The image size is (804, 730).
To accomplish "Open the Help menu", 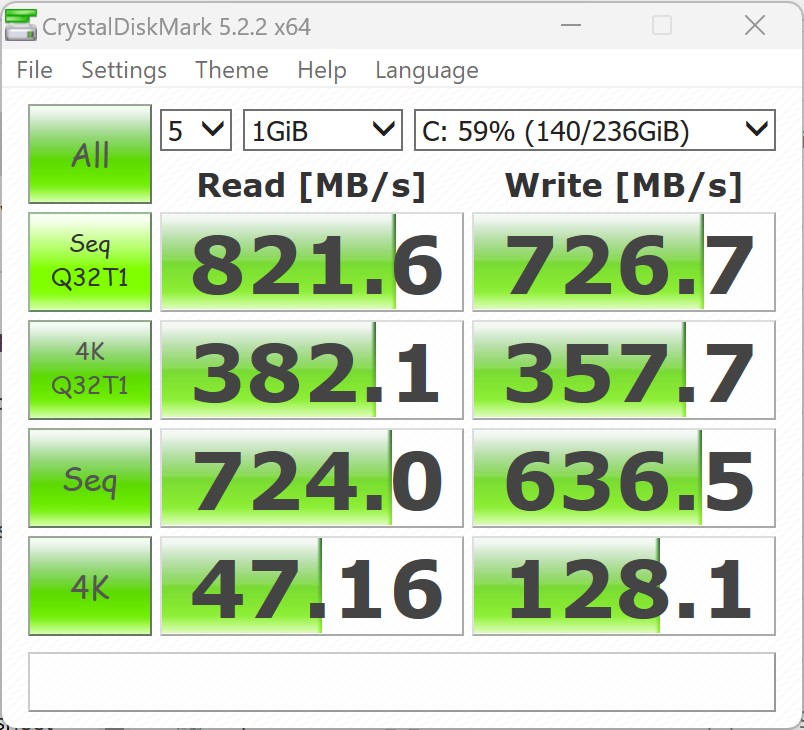I will click(322, 70).
